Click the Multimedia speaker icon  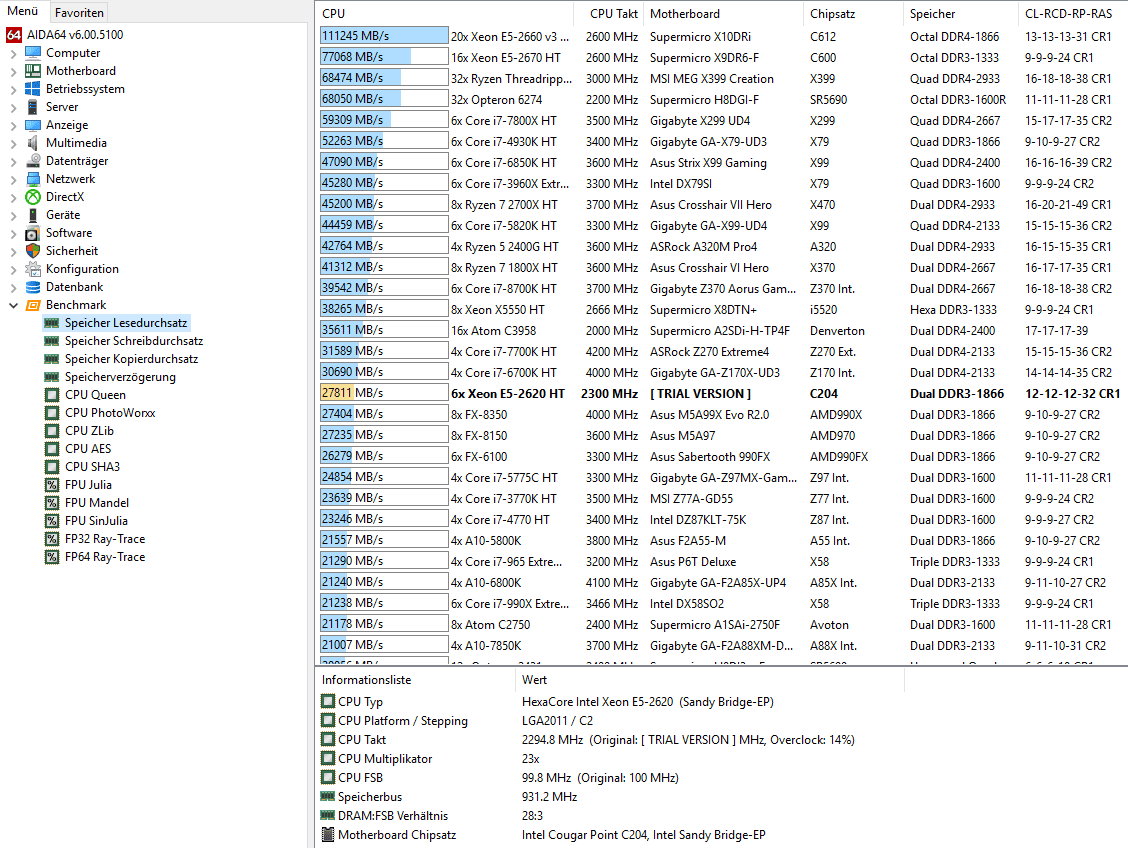33,142
